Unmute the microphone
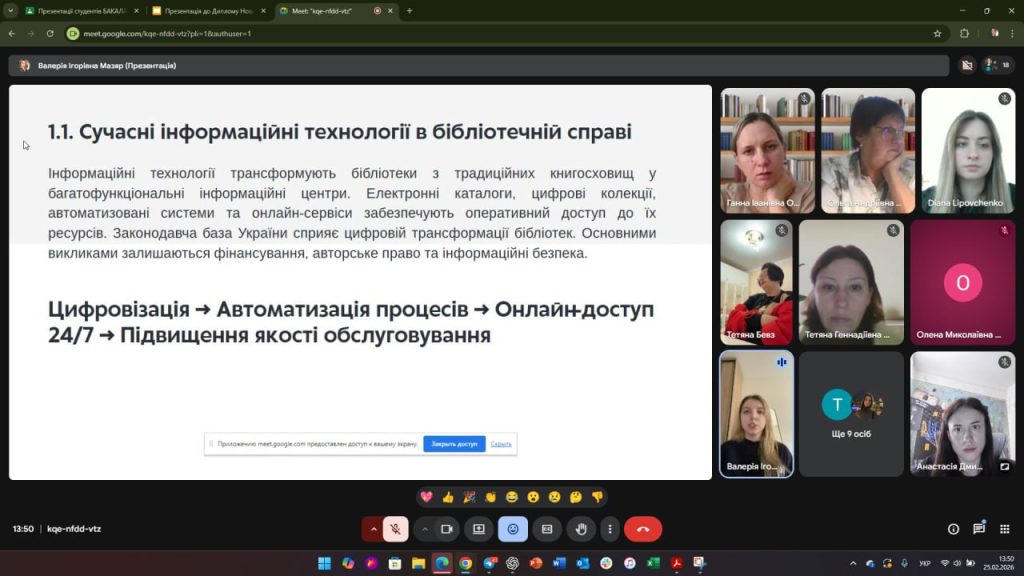The width and height of the screenshot is (1024, 576). pos(396,529)
